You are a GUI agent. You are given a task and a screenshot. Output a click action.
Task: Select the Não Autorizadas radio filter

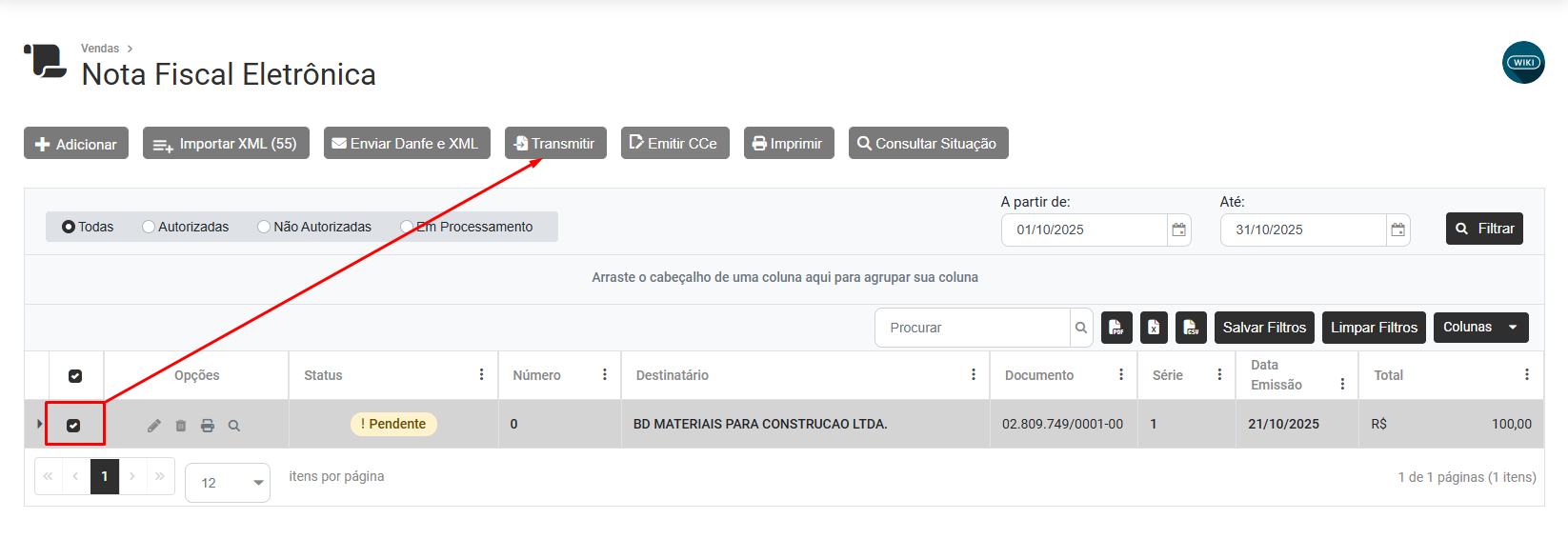[x=264, y=227]
